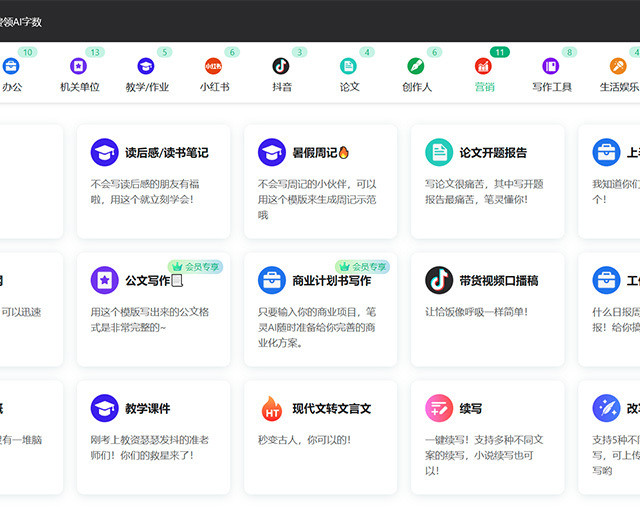Click the 创作人 feather icon

click(x=416, y=66)
